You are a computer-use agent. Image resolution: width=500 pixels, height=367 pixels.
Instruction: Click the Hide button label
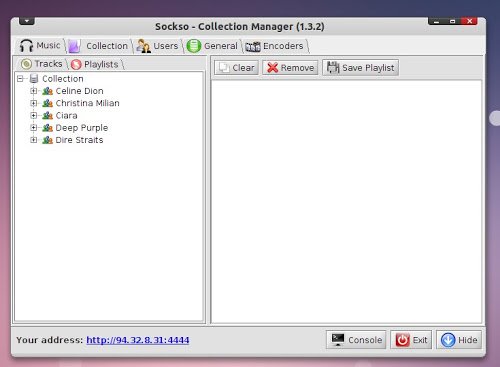pyautogui.click(x=468, y=340)
